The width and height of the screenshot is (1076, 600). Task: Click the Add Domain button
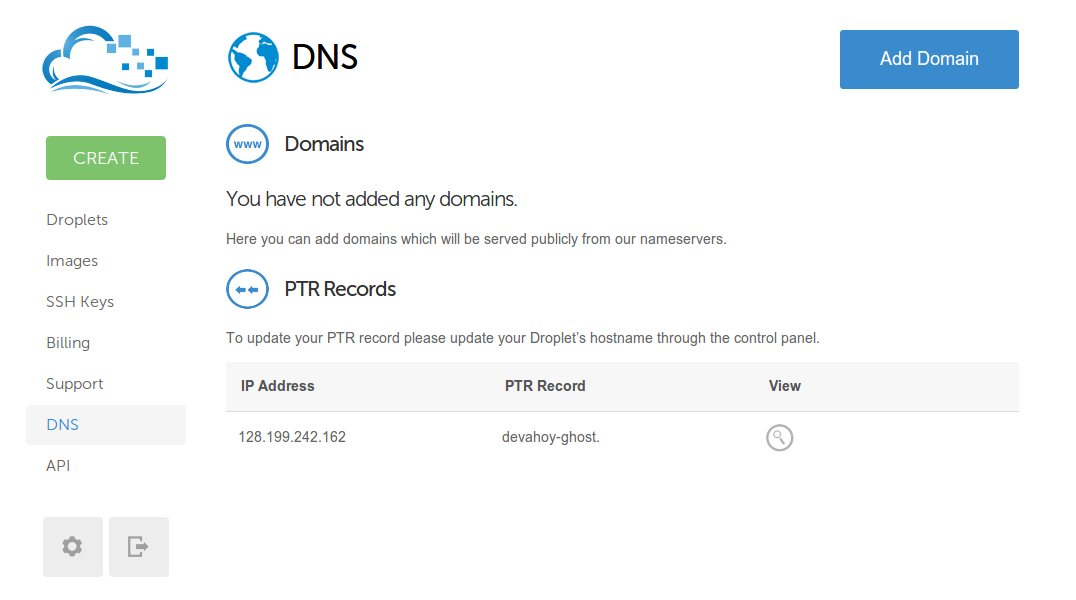pos(929,59)
